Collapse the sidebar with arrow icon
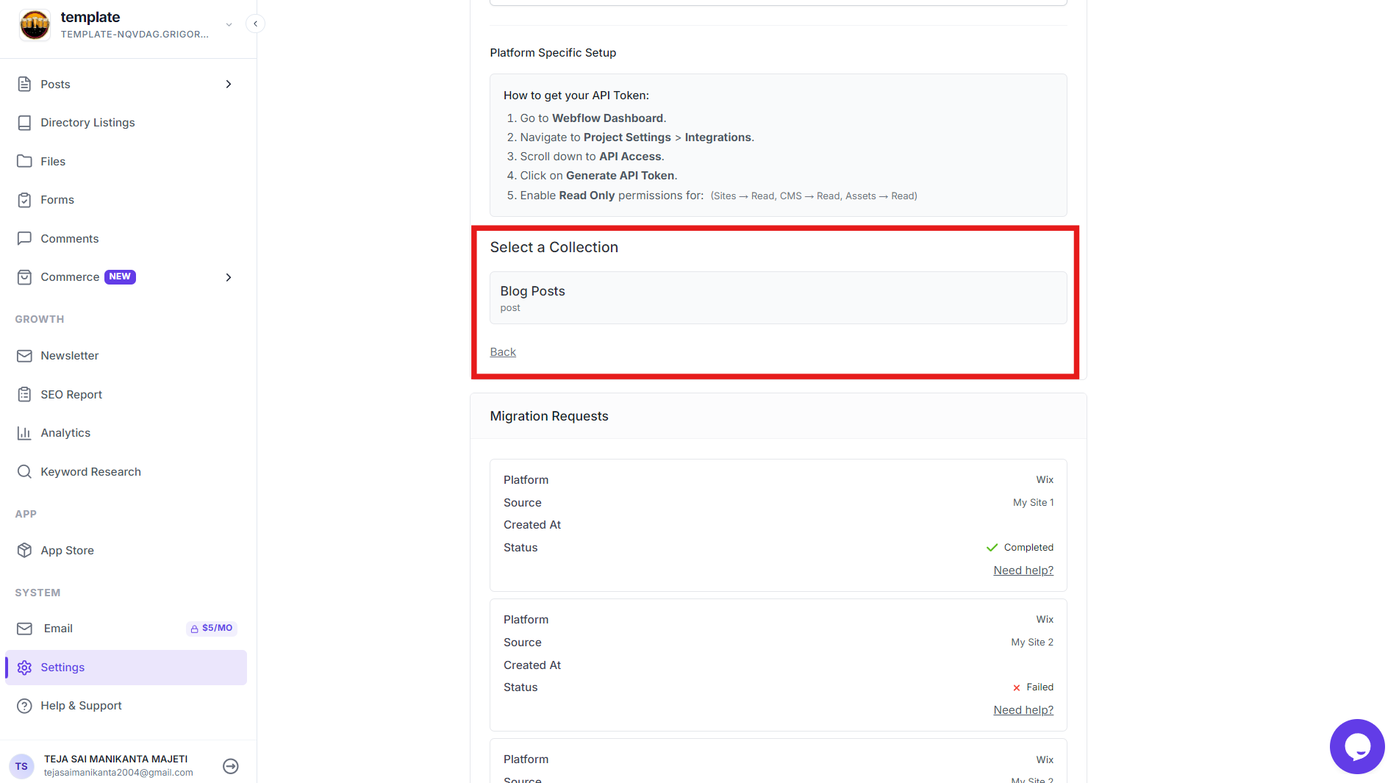Viewport: 1399px width, 783px height. tap(255, 23)
